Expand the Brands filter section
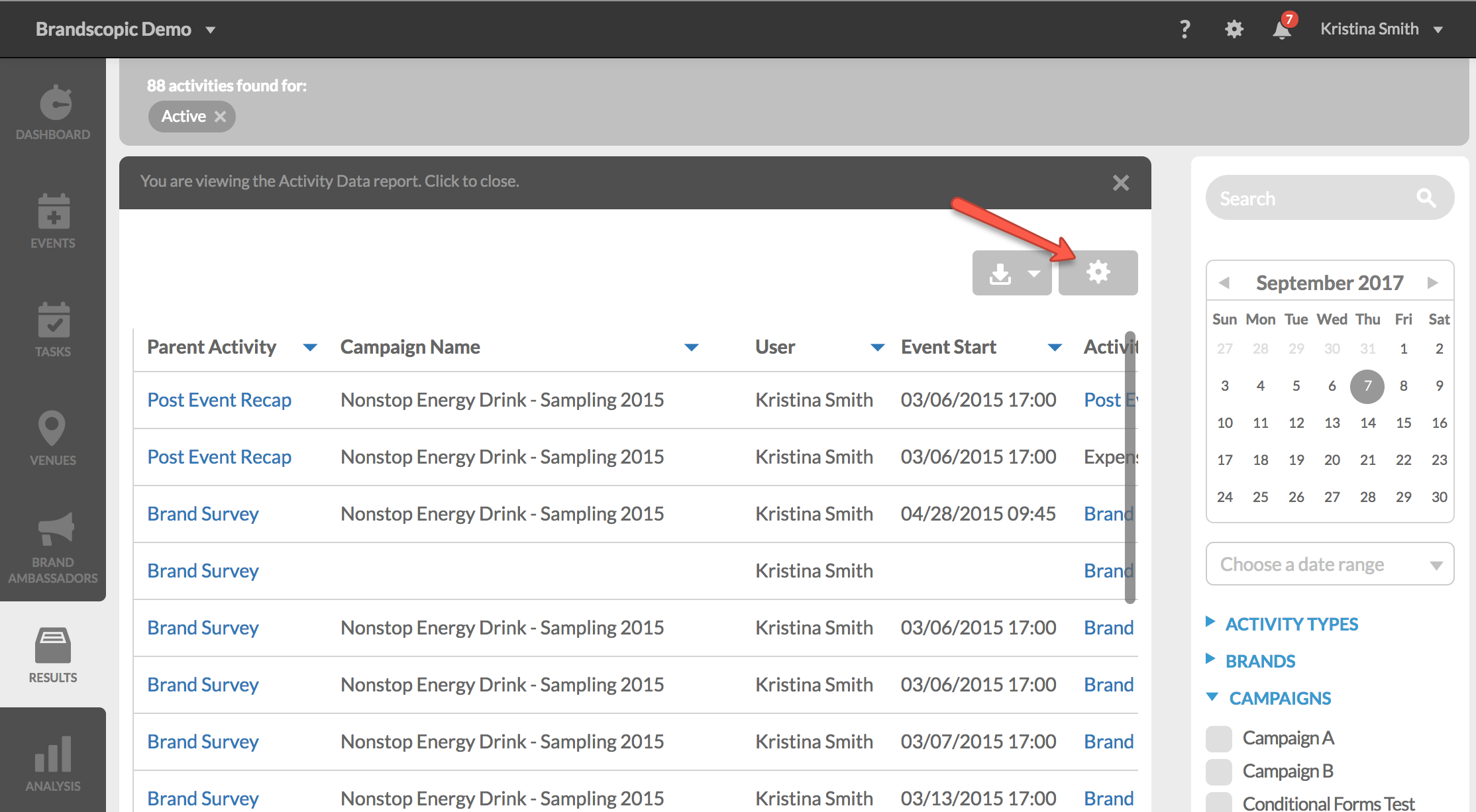Viewport: 1476px width, 812px height. point(1251,661)
